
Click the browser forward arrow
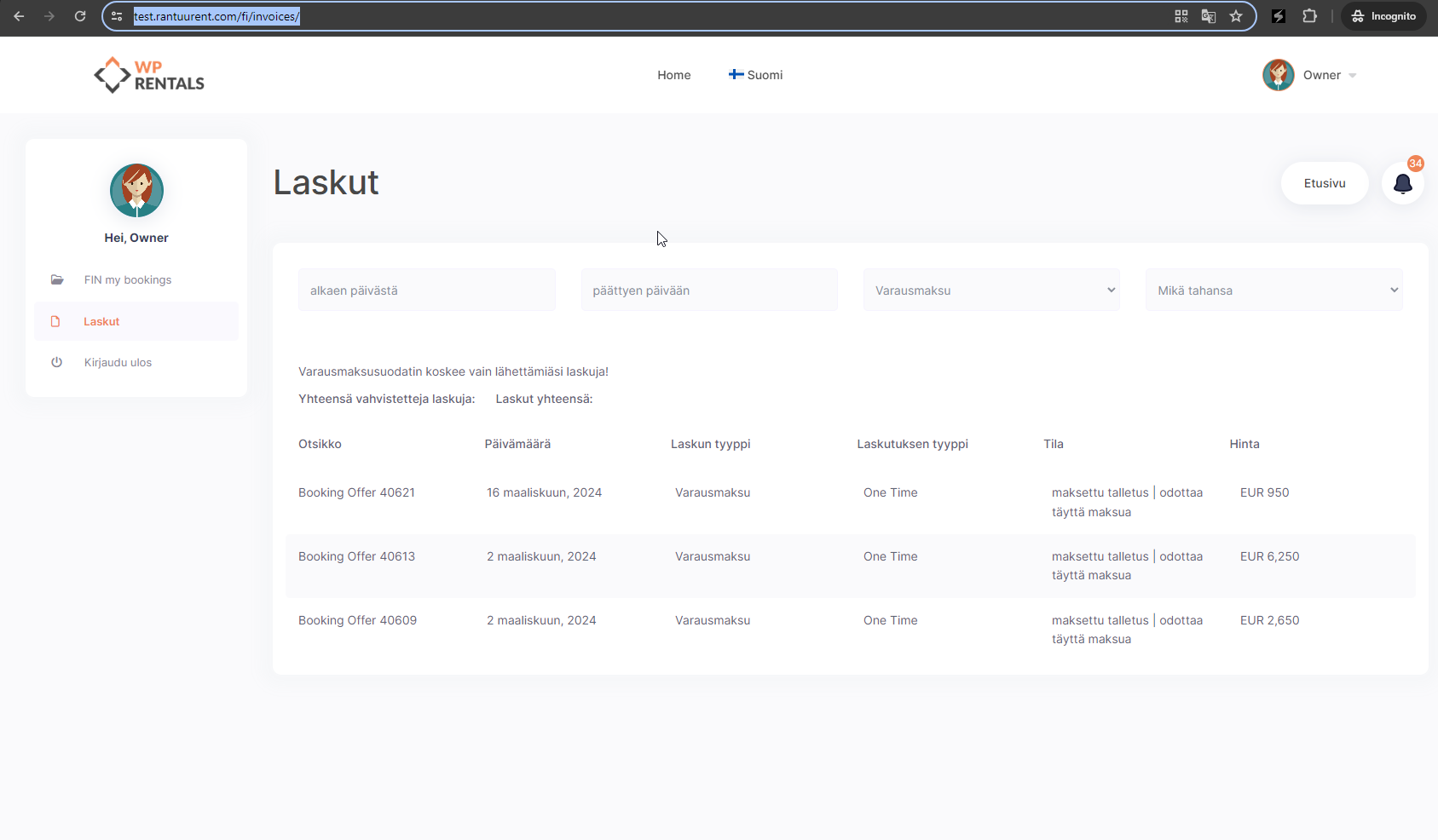49,16
